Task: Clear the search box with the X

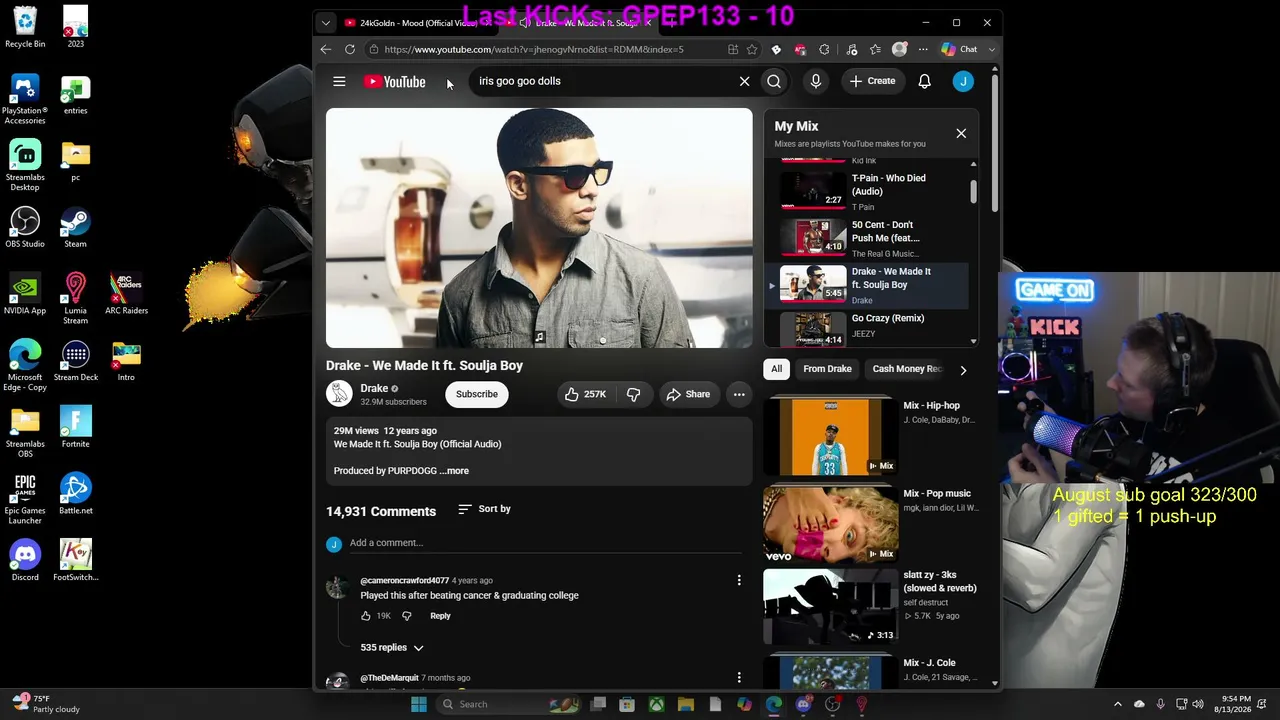Action: [x=744, y=81]
